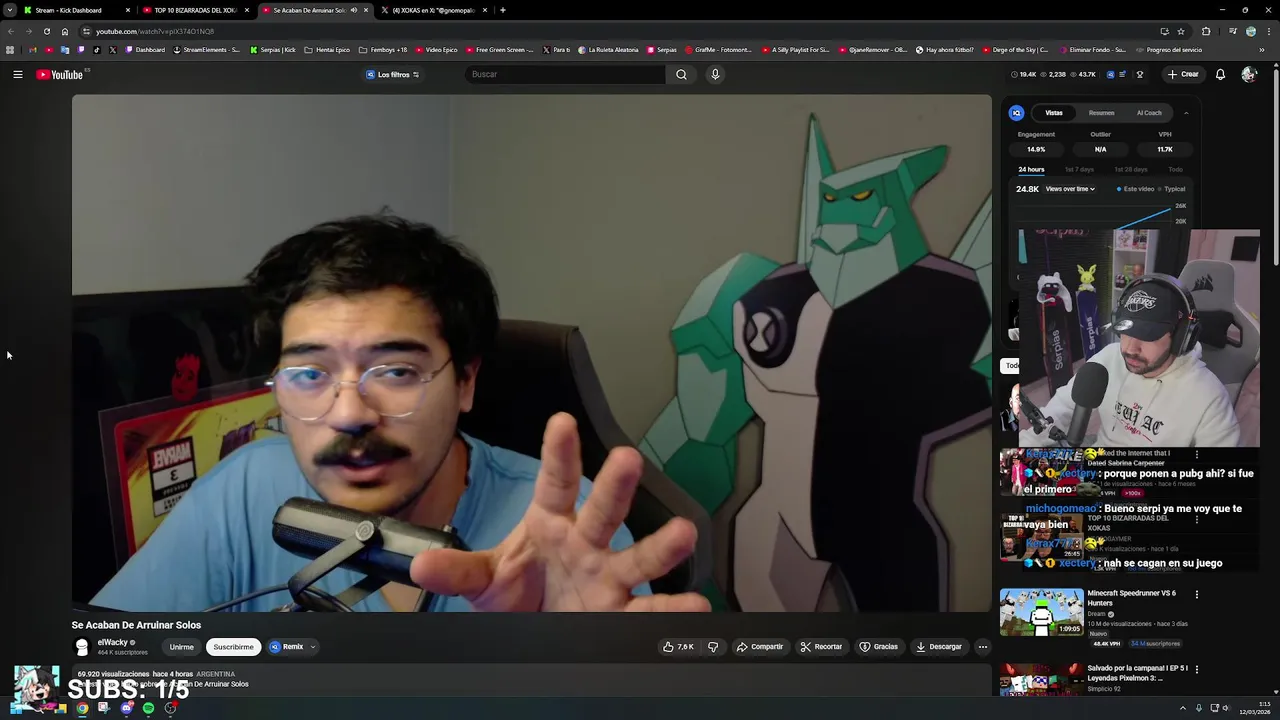Open the more actions ellipsis under video
The width and height of the screenshot is (1280, 720).
[982, 647]
